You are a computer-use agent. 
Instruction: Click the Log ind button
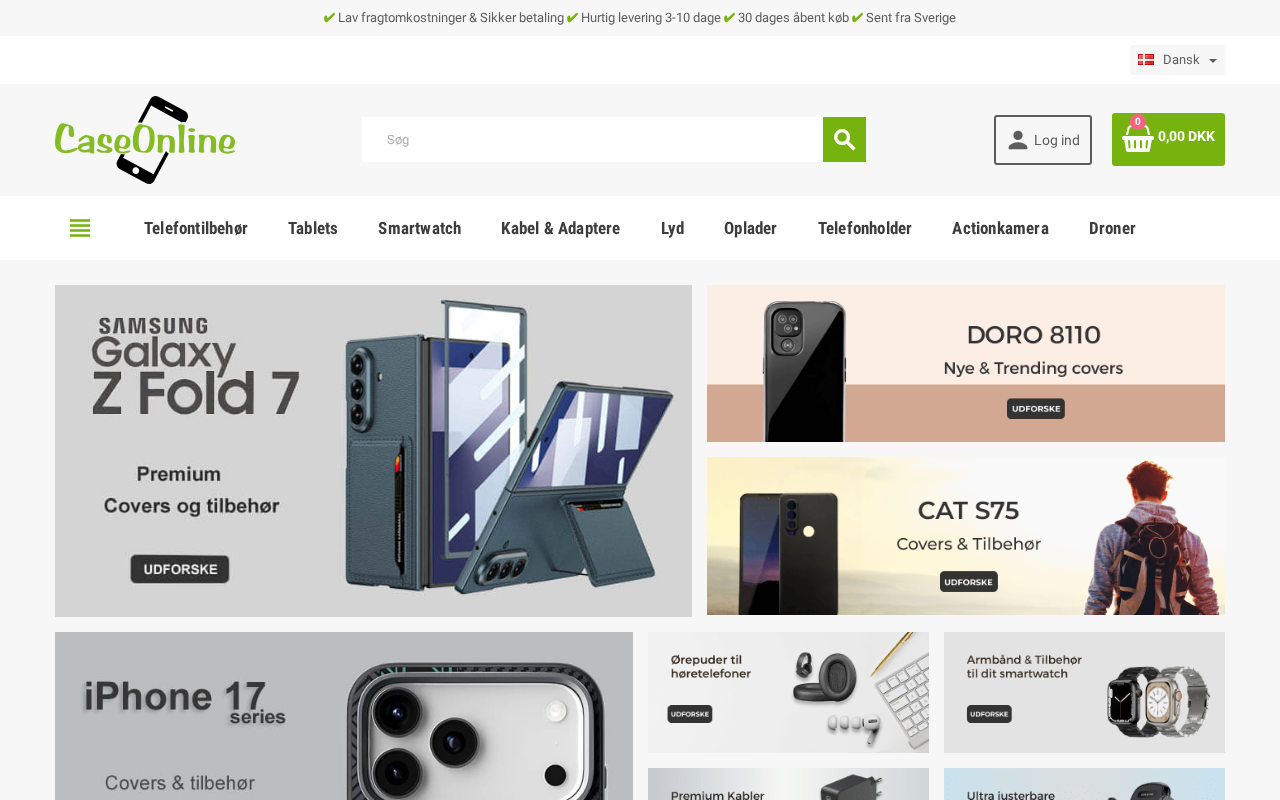[1043, 140]
